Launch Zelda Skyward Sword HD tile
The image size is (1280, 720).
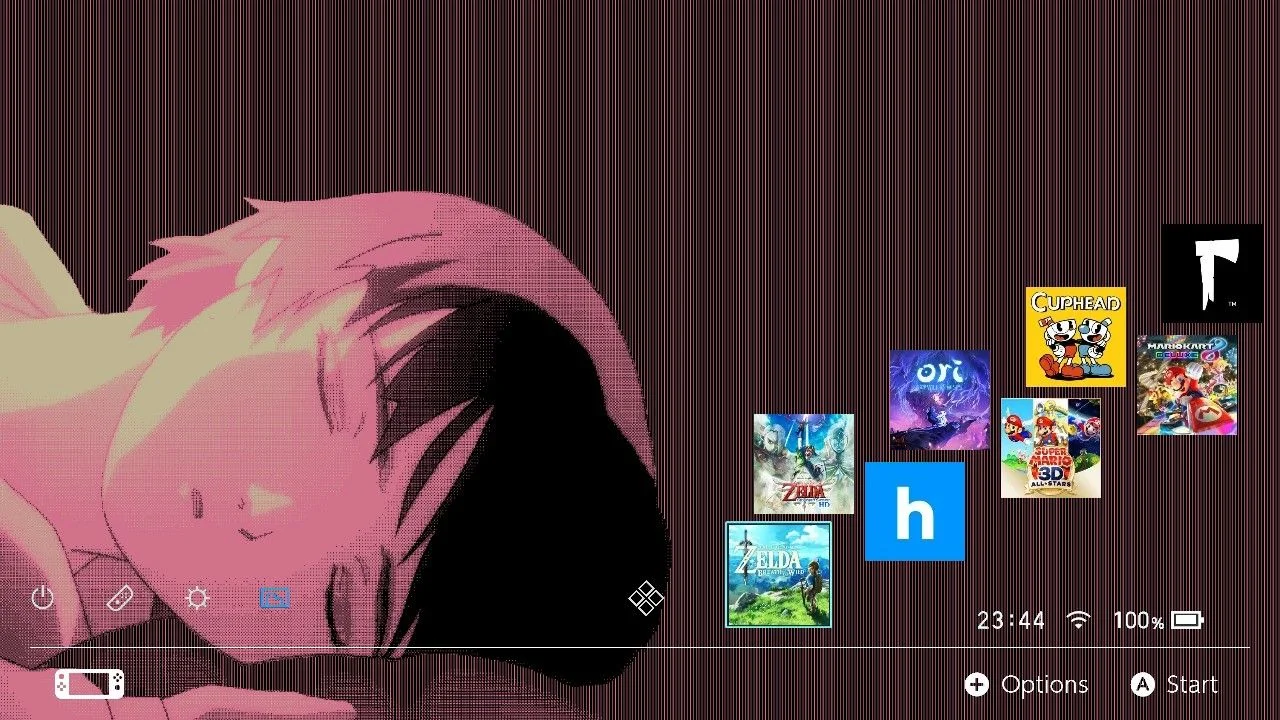click(x=803, y=464)
